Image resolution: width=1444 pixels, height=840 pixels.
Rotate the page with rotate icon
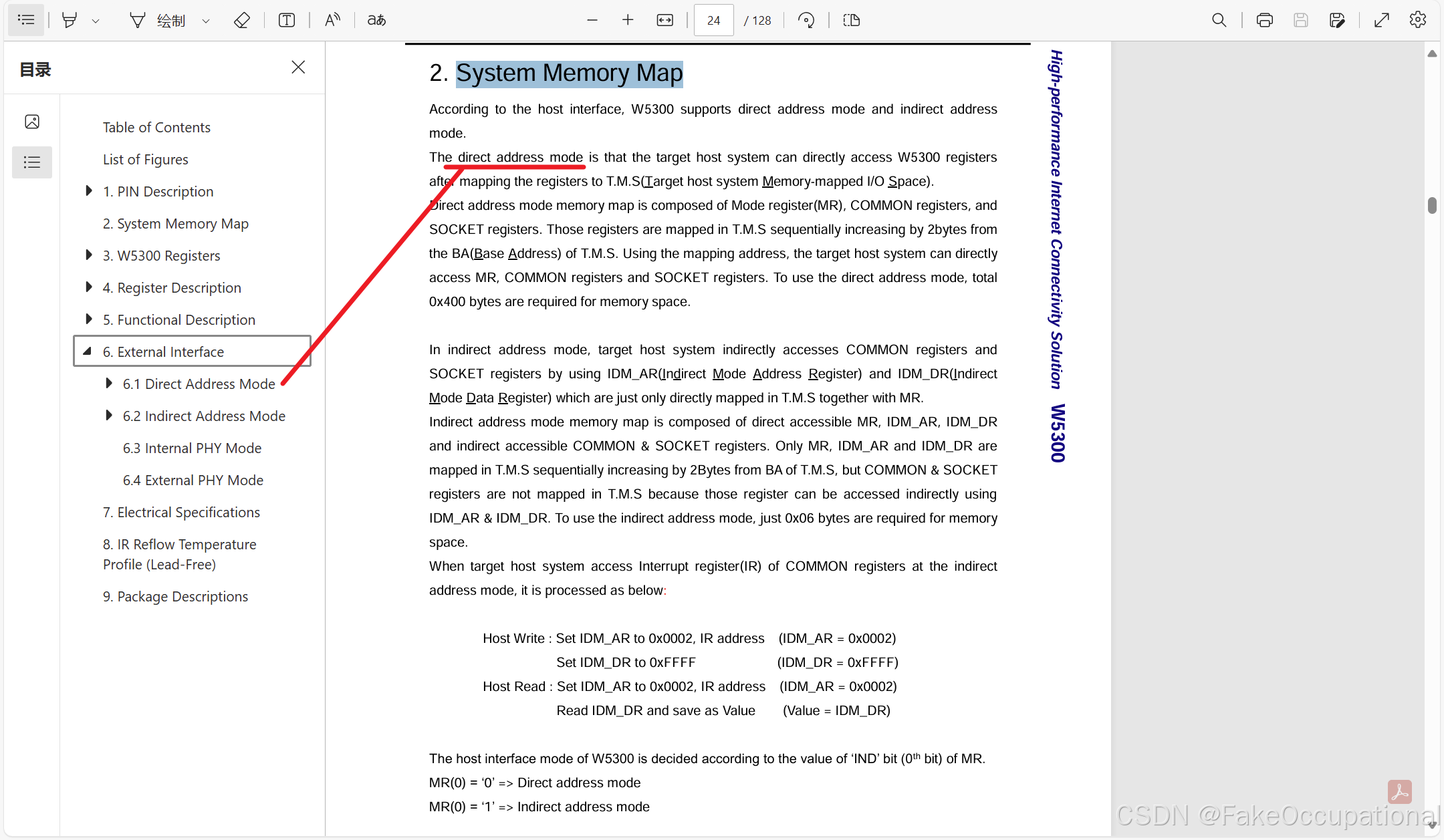[x=806, y=20]
